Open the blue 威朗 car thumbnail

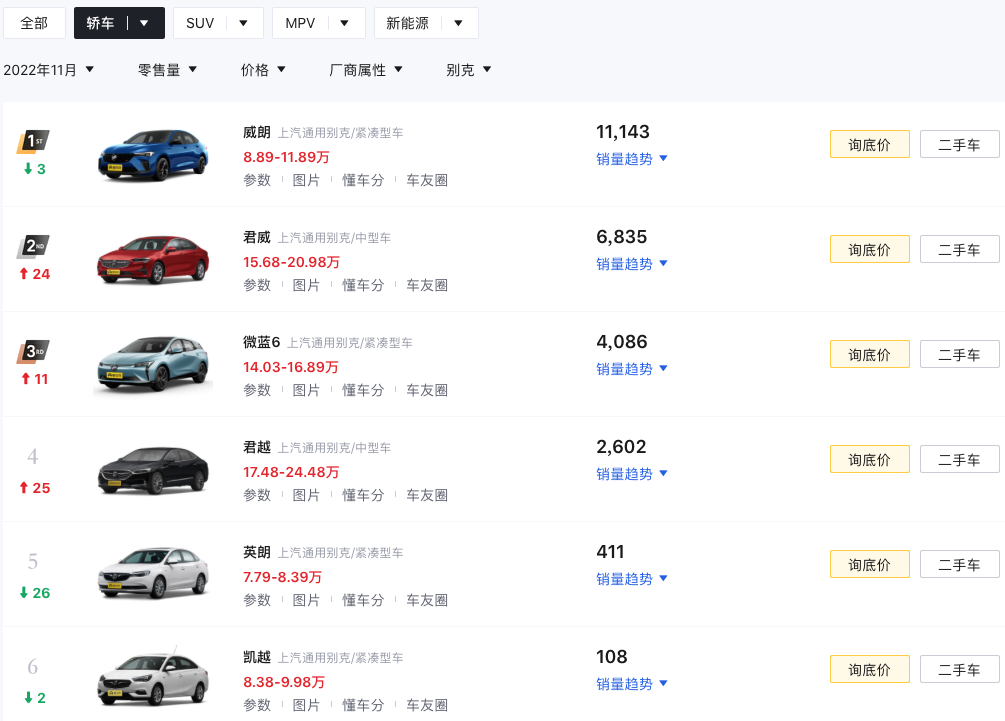[x=152, y=155]
